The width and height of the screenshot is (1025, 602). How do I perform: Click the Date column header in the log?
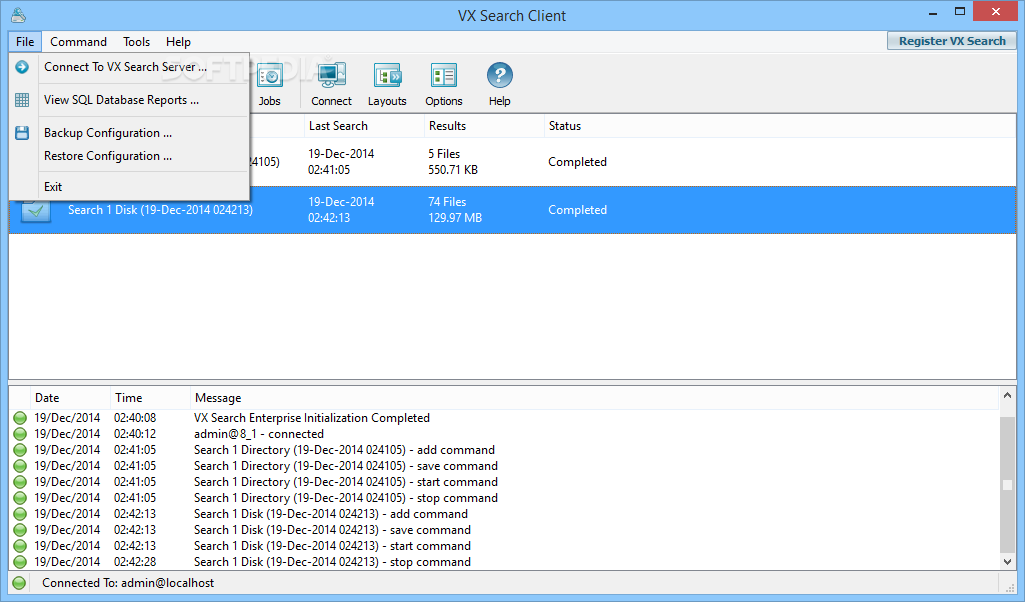click(x=71, y=398)
